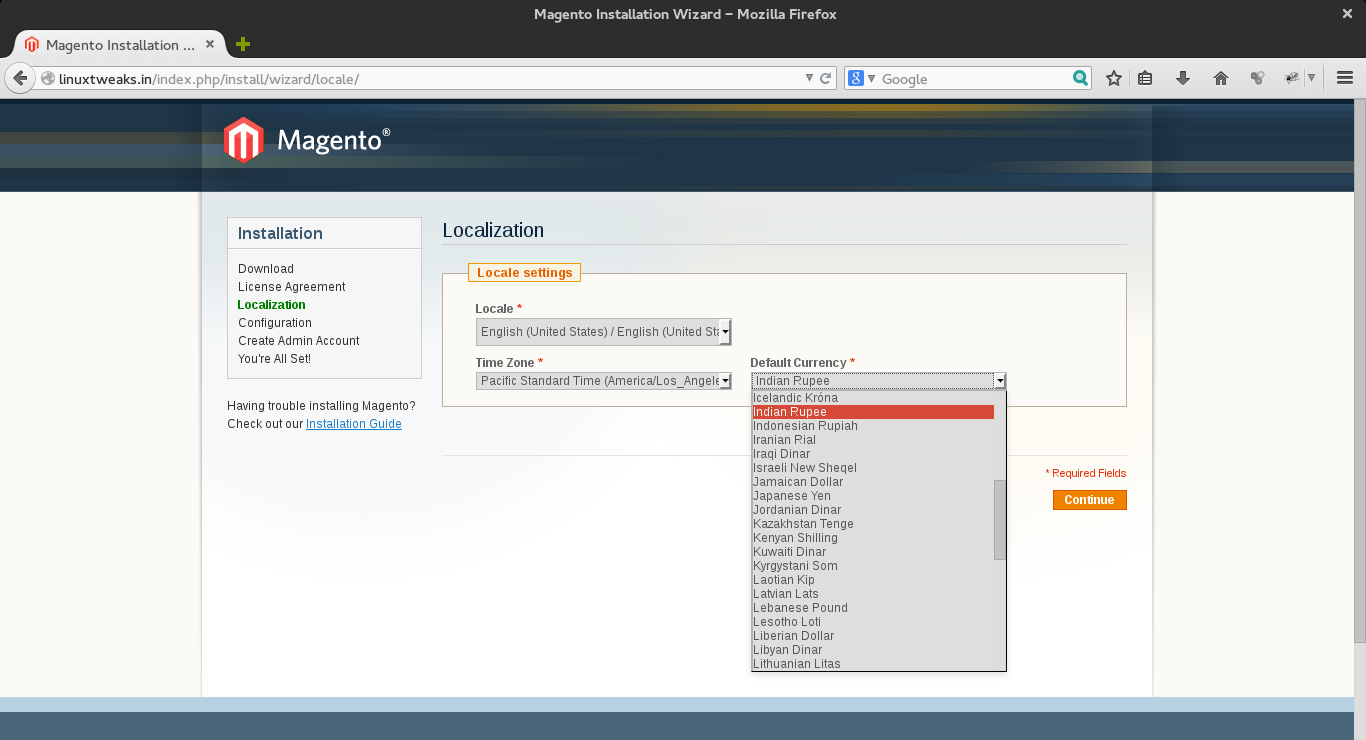This screenshot has width=1366, height=740.
Task: Click the currency list scrollbar thumb
Action: pyautogui.click(x=999, y=520)
